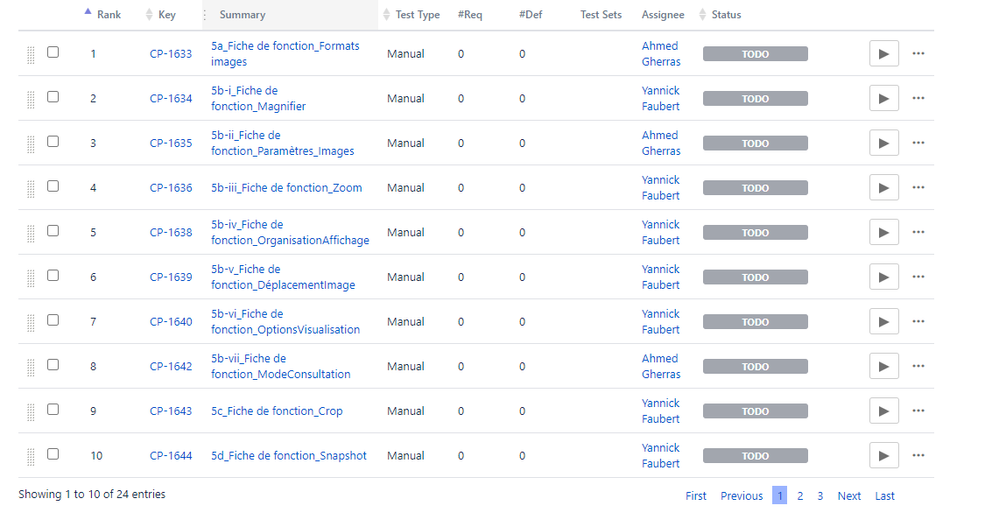
Task: Grab the drag handle of rank 8 row
Action: [x=31, y=367]
